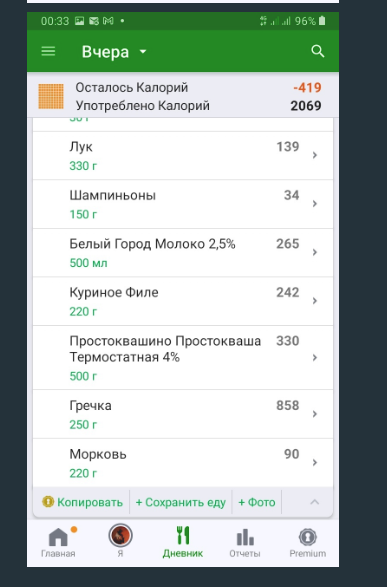Open the Я profile avatar
387x587 pixels.
120,535
